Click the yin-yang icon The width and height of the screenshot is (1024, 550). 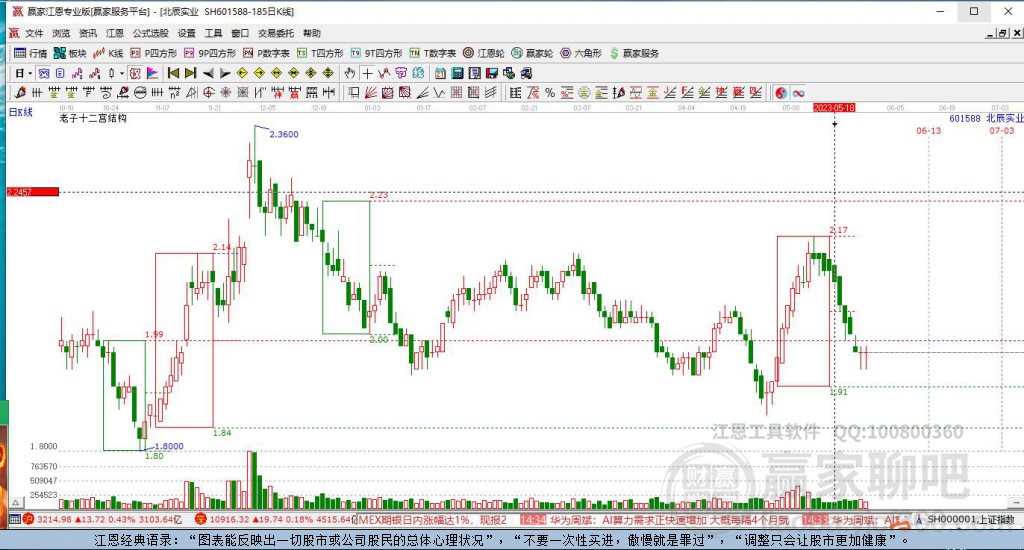[x=781, y=93]
